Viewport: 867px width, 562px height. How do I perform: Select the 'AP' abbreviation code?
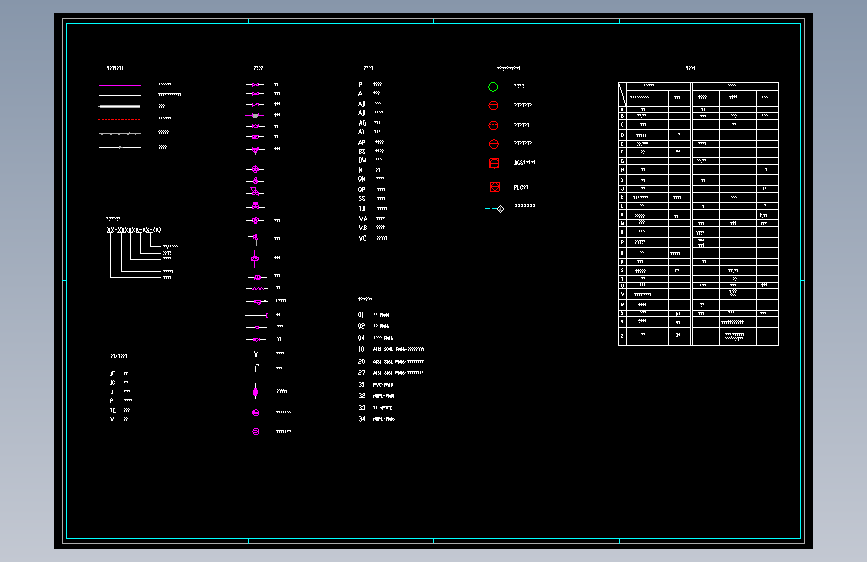tap(362, 142)
